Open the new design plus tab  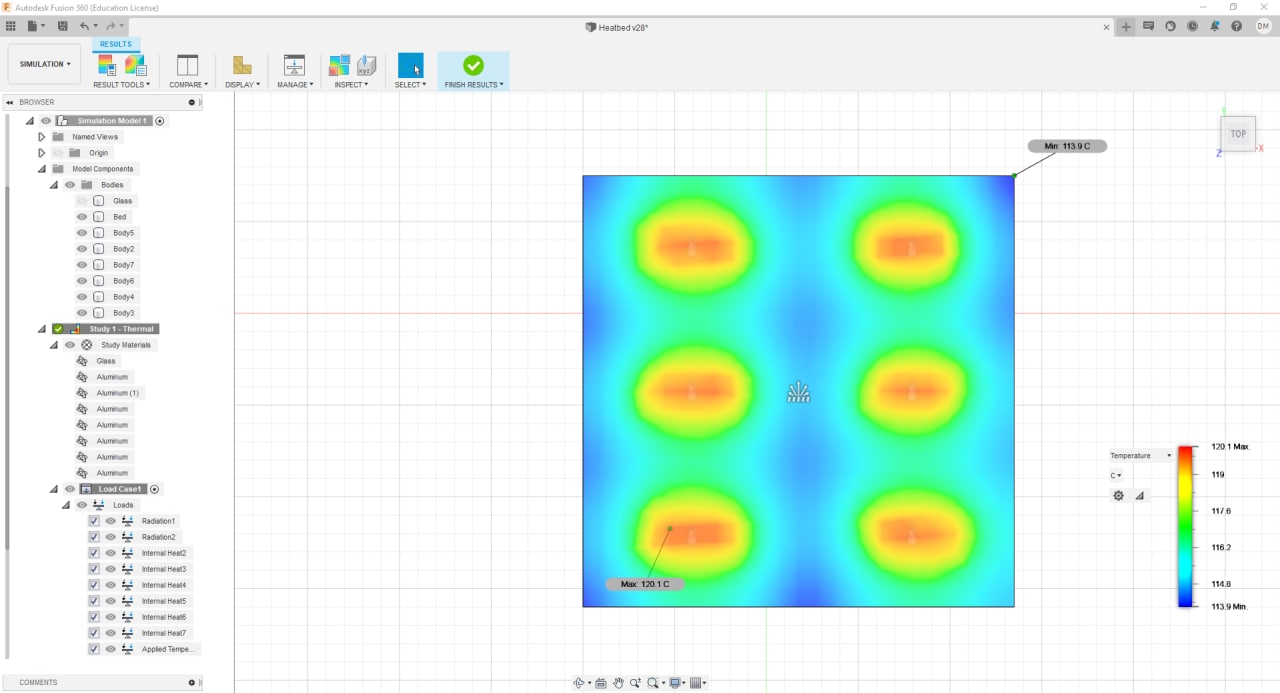(x=1126, y=27)
